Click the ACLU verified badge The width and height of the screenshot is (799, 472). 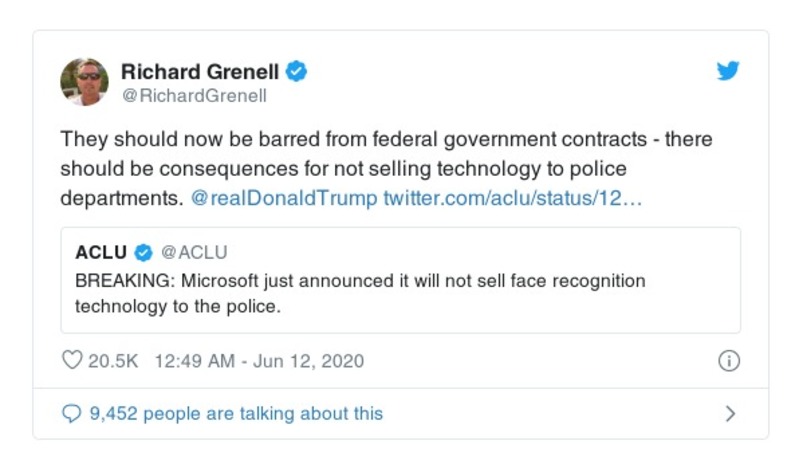pyautogui.click(x=143, y=253)
